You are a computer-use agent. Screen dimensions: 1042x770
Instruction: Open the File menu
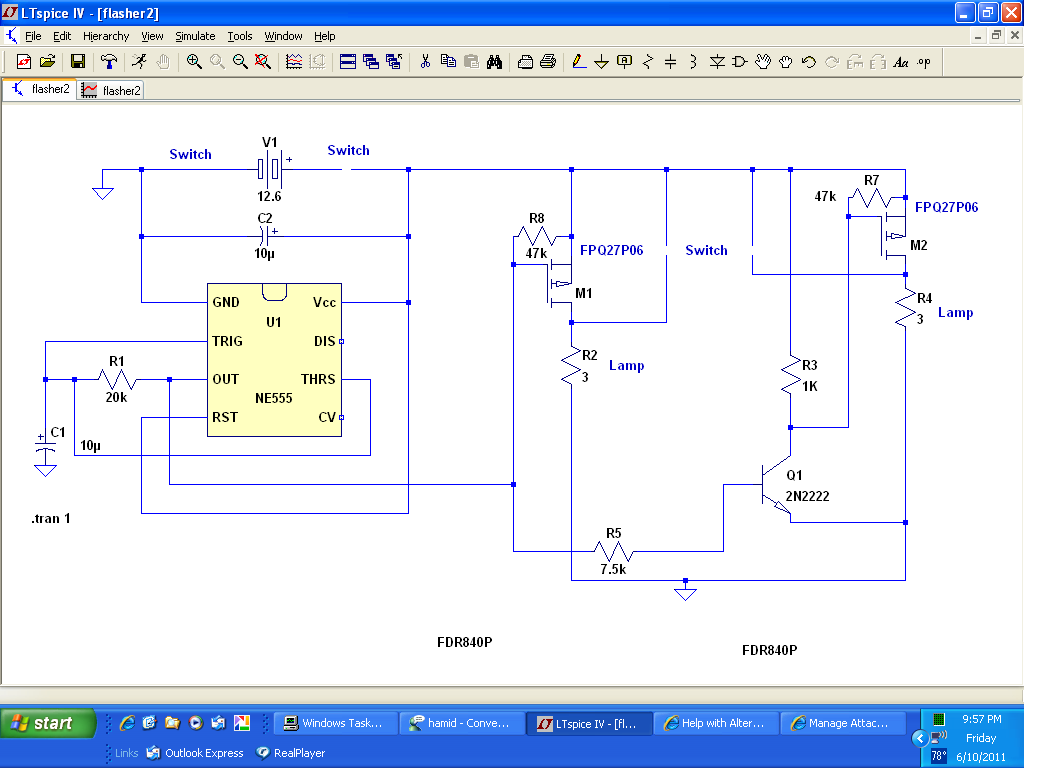point(33,36)
